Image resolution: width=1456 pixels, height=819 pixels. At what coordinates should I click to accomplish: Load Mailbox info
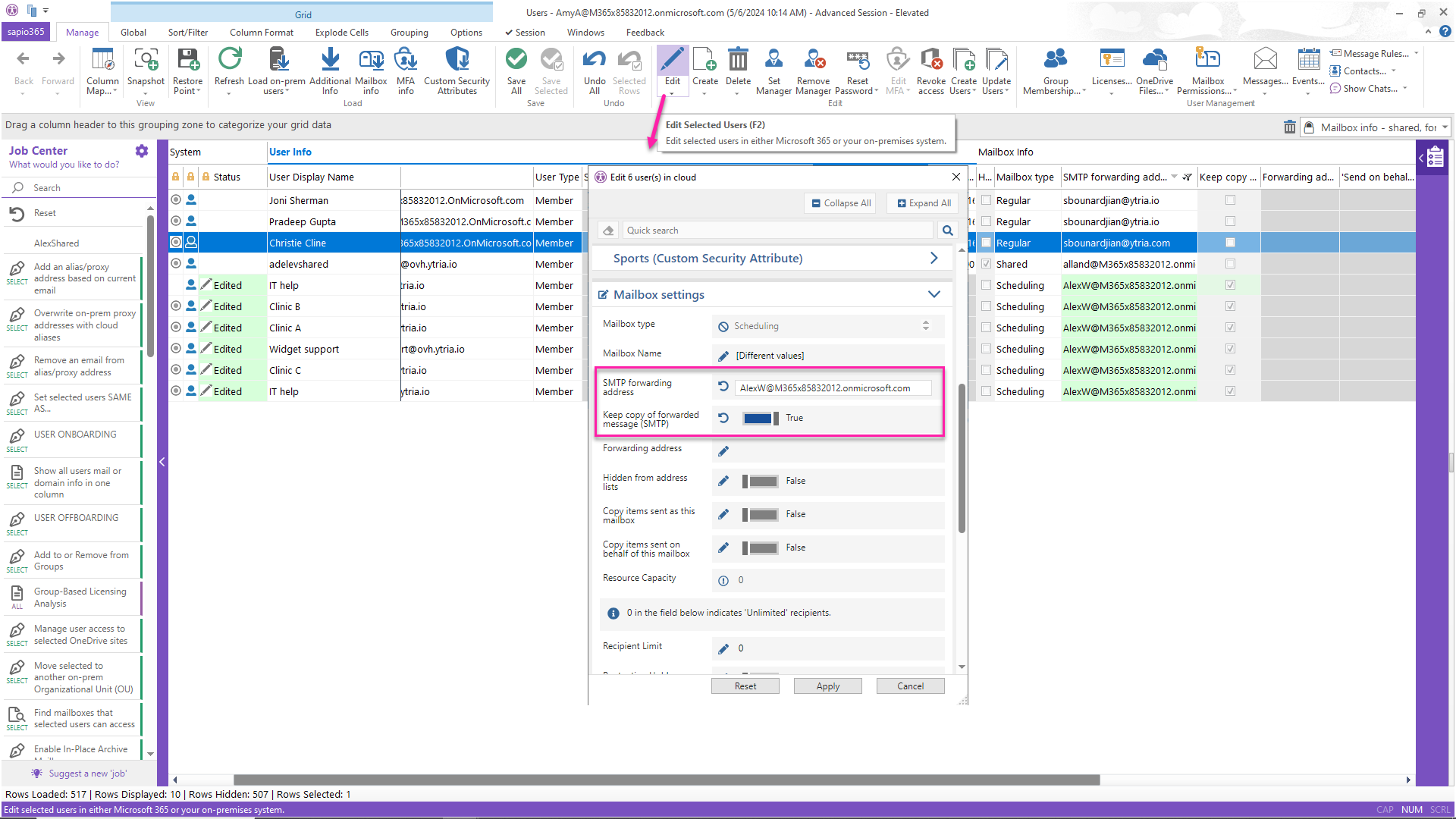pos(371,71)
